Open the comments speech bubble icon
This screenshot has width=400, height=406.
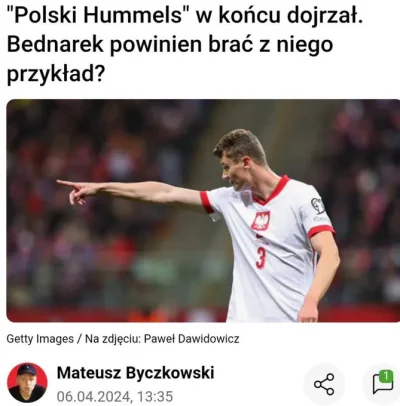coord(382,384)
